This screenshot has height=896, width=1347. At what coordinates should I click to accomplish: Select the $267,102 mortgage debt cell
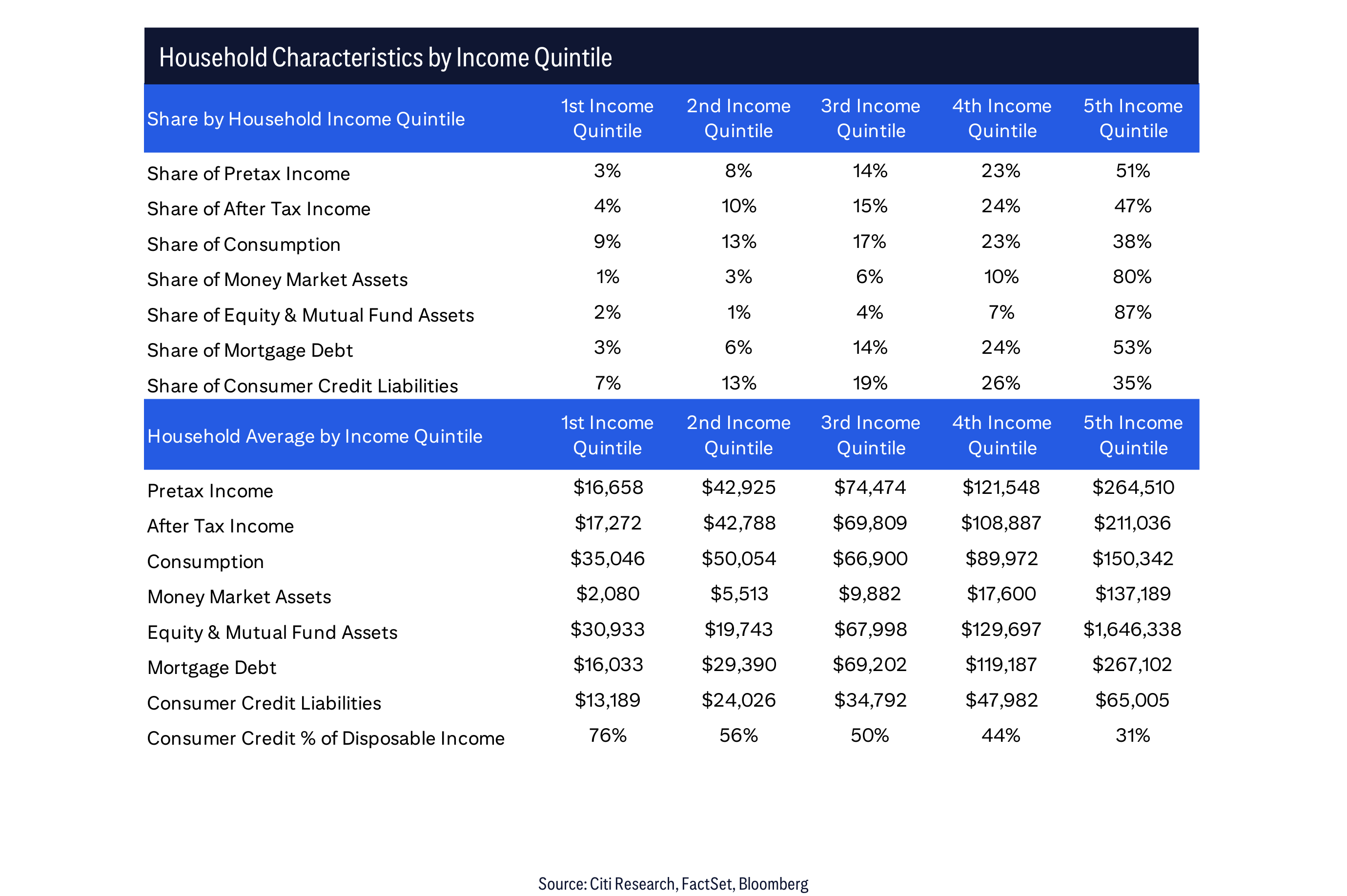[x=1132, y=664]
